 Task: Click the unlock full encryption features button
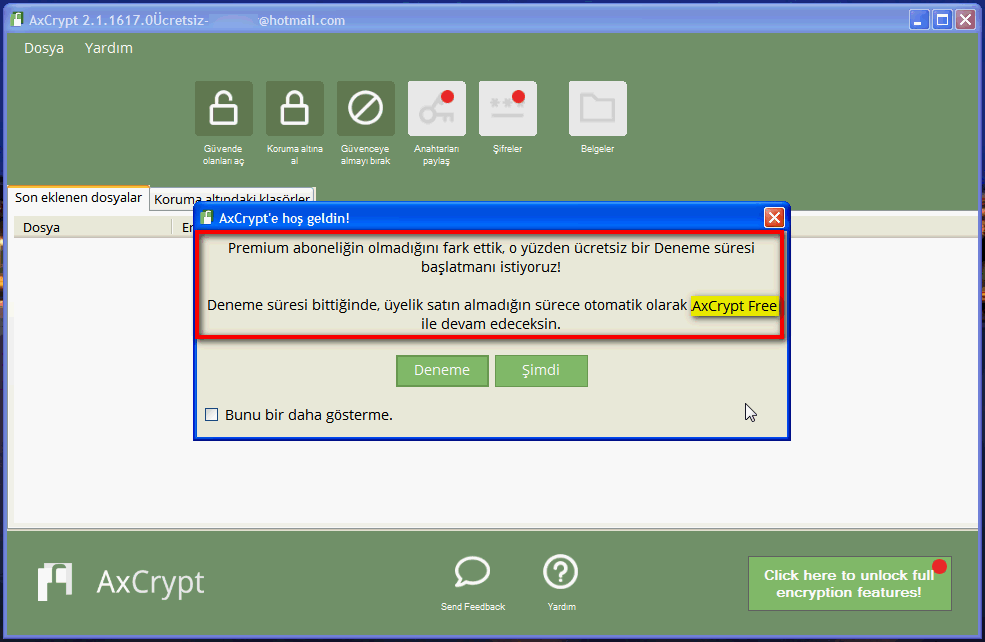[849, 584]
